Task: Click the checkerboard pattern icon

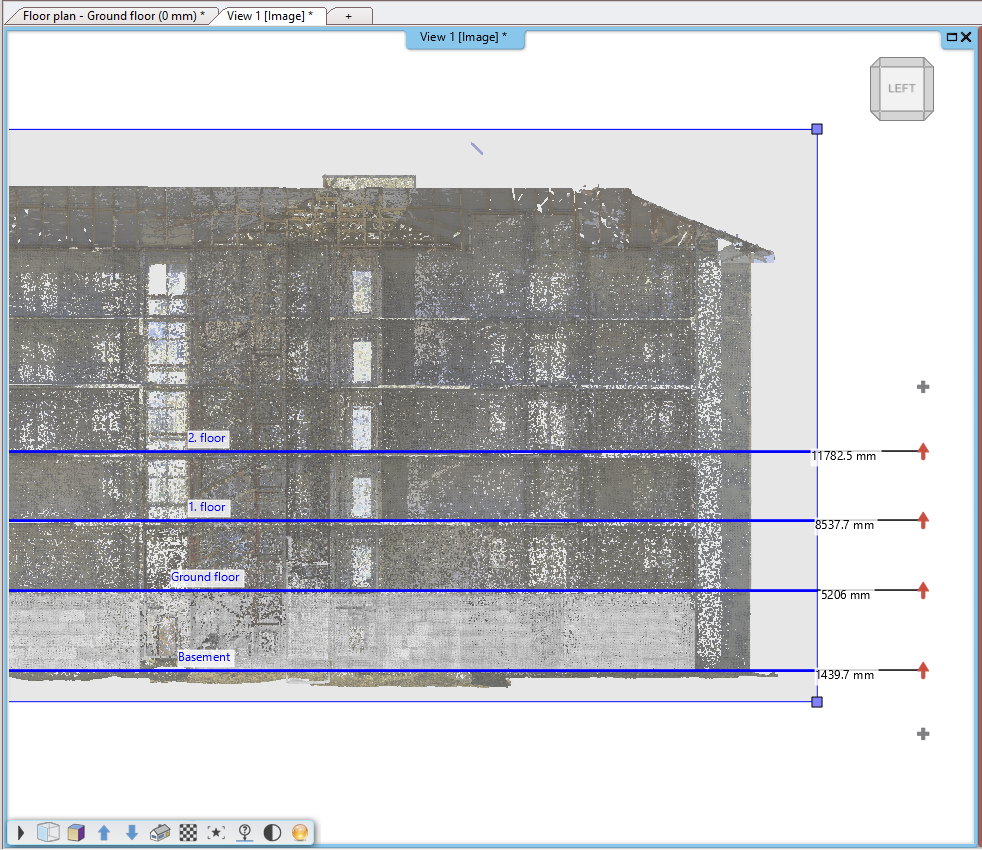Action: [x=188, y=832]
